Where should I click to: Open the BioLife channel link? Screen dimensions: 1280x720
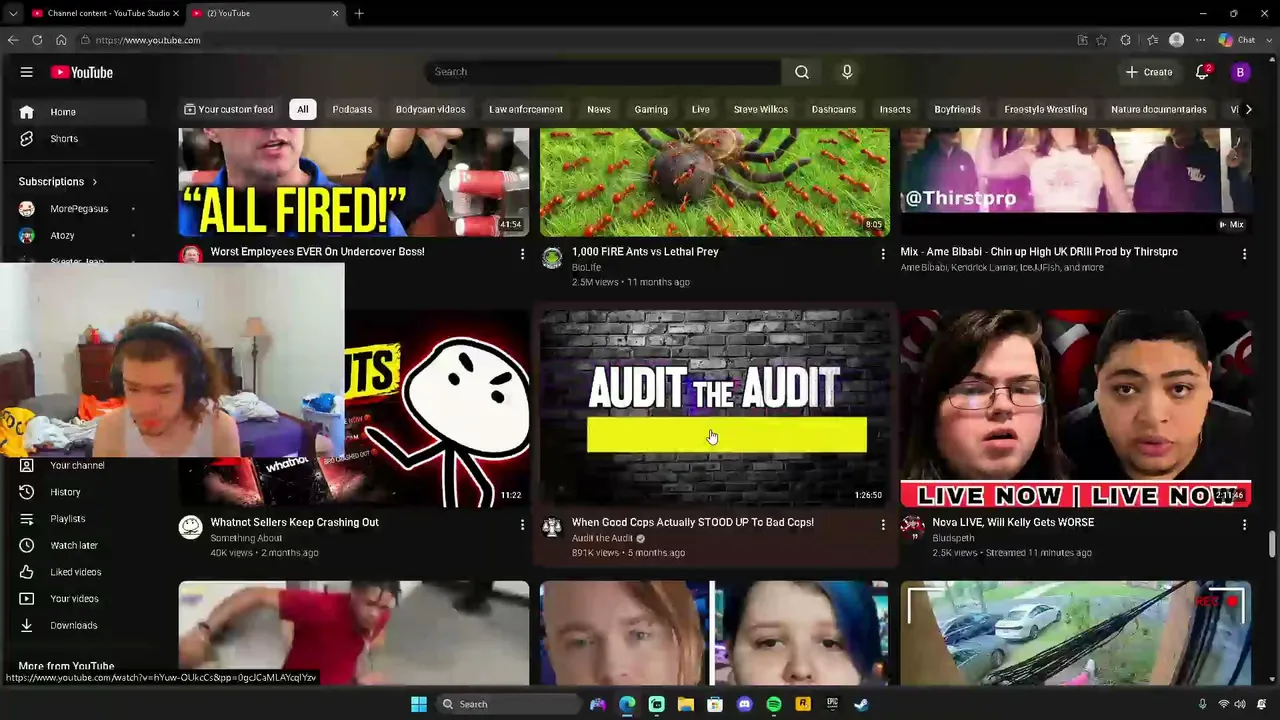(x=586, y=268)
